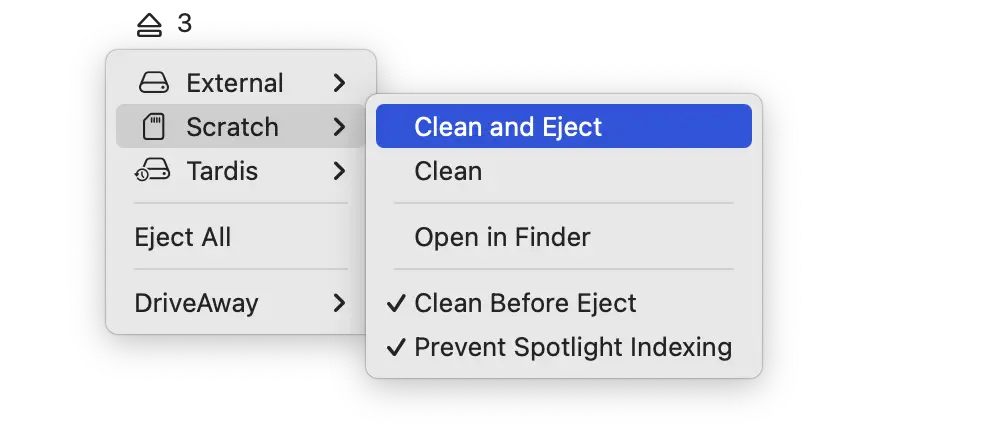Select the Tardis drive label
994x432 pixels.
[x=222, y=172]
